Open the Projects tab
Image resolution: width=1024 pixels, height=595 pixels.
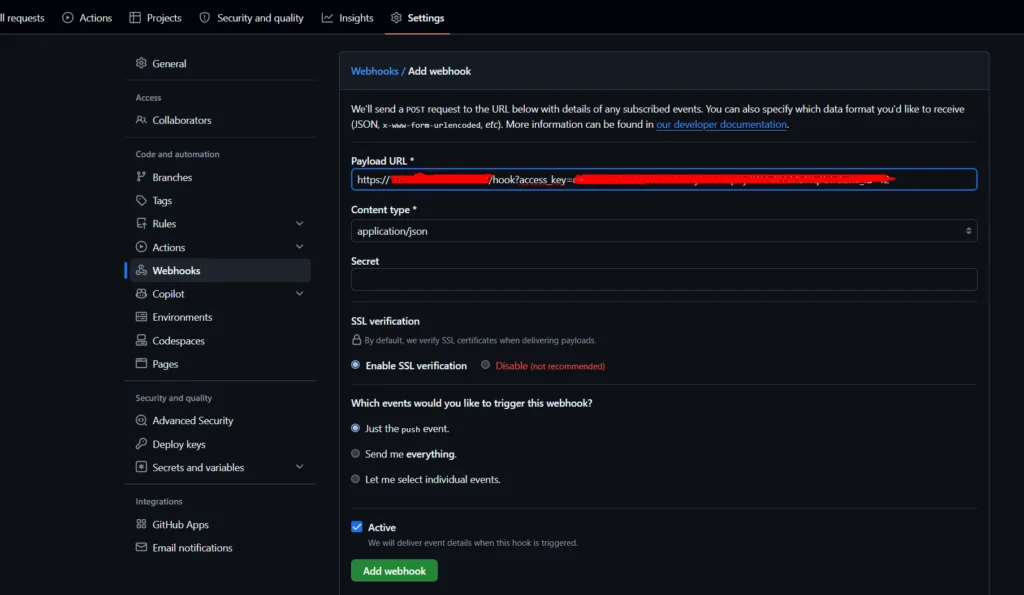[155, 18]
